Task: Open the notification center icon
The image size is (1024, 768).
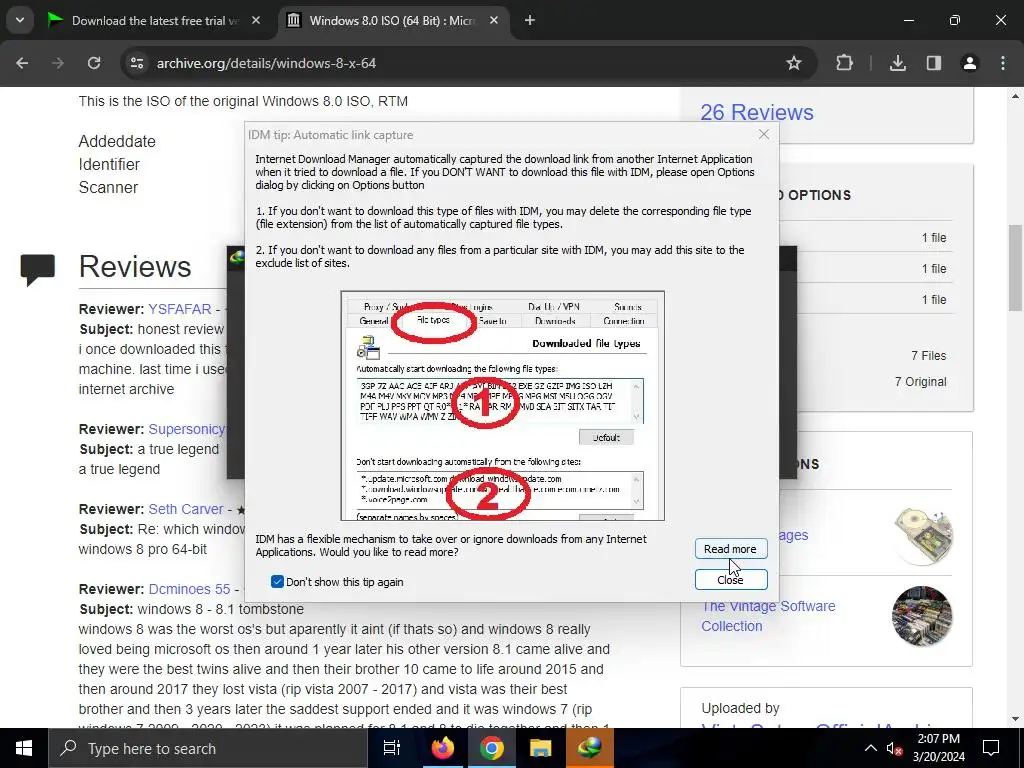Action: point(991,748)
